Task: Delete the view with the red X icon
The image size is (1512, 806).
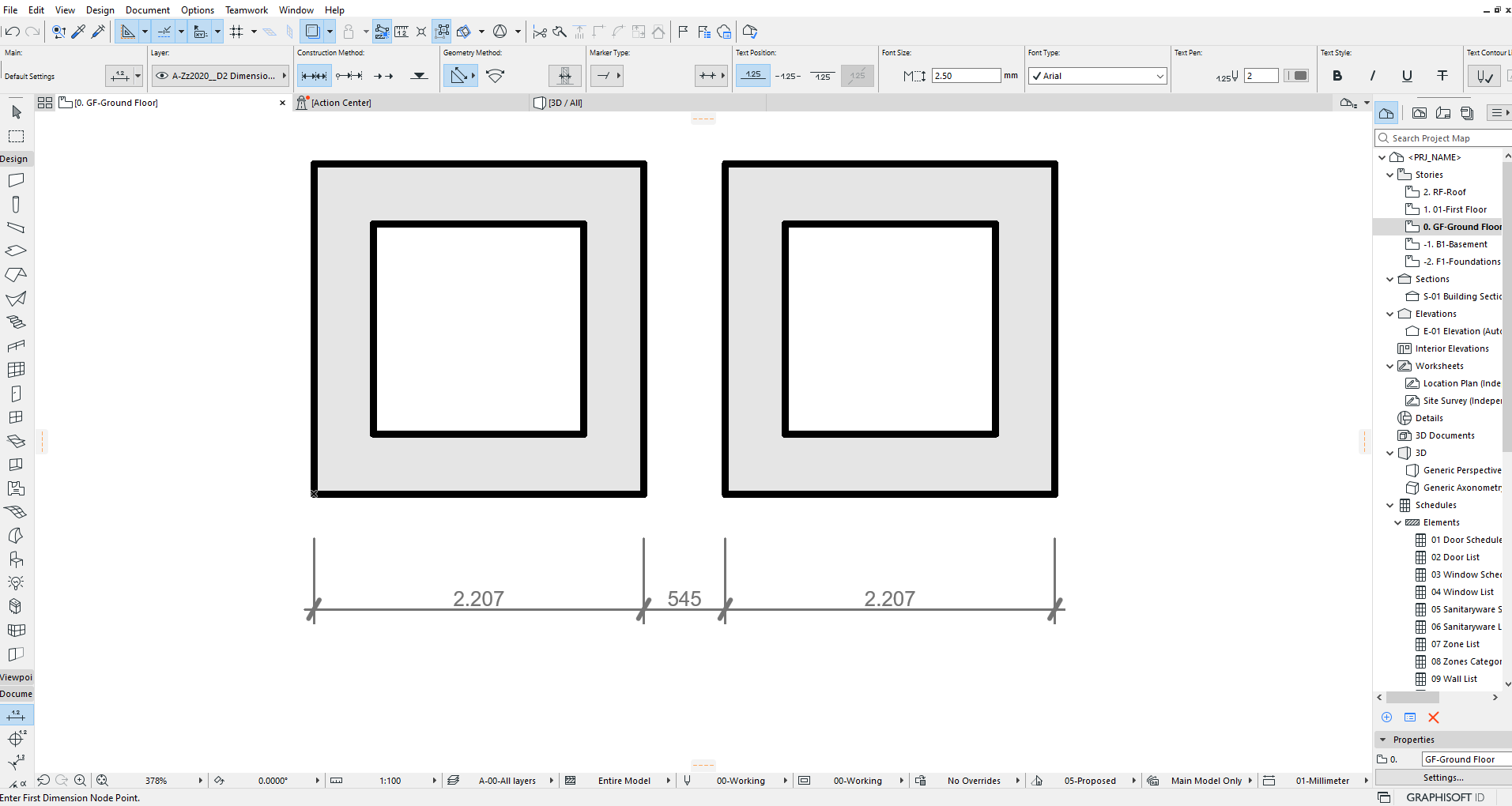Action: pos(1434,717)
